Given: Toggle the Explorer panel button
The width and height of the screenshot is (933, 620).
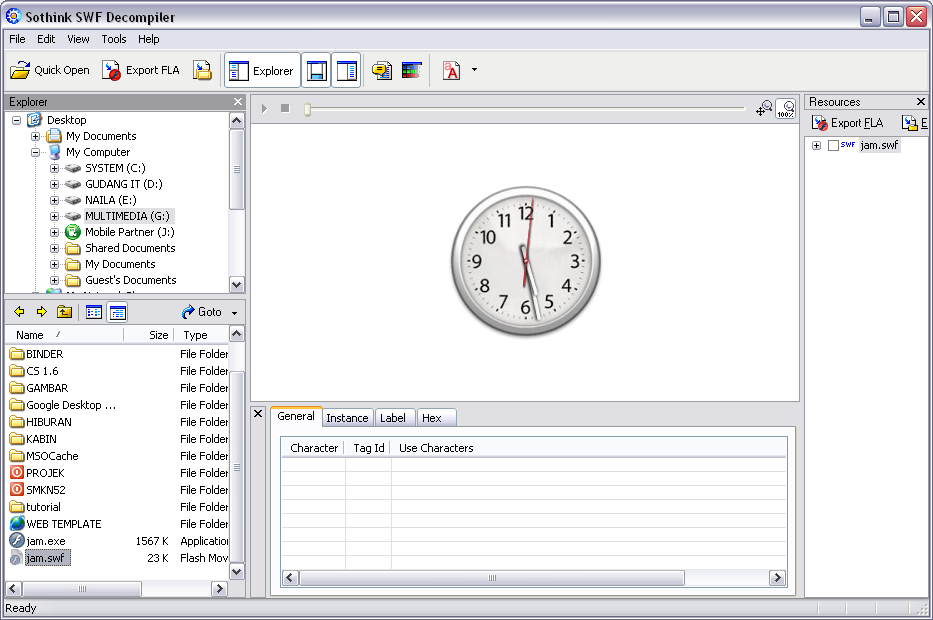Looking at the screenshot, I should click(262, 71).
